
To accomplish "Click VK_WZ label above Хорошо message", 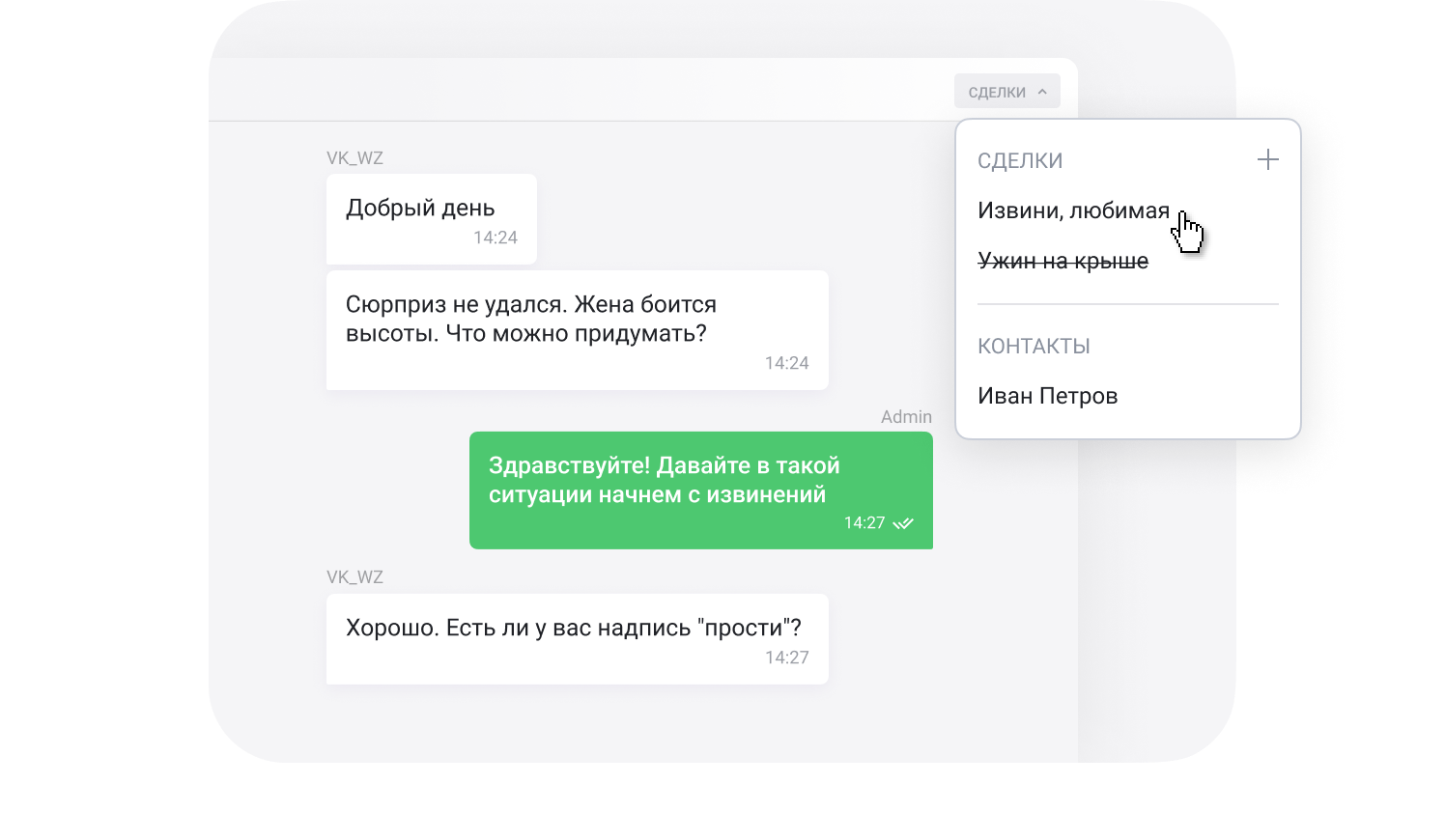I will [x=354, y=577].
